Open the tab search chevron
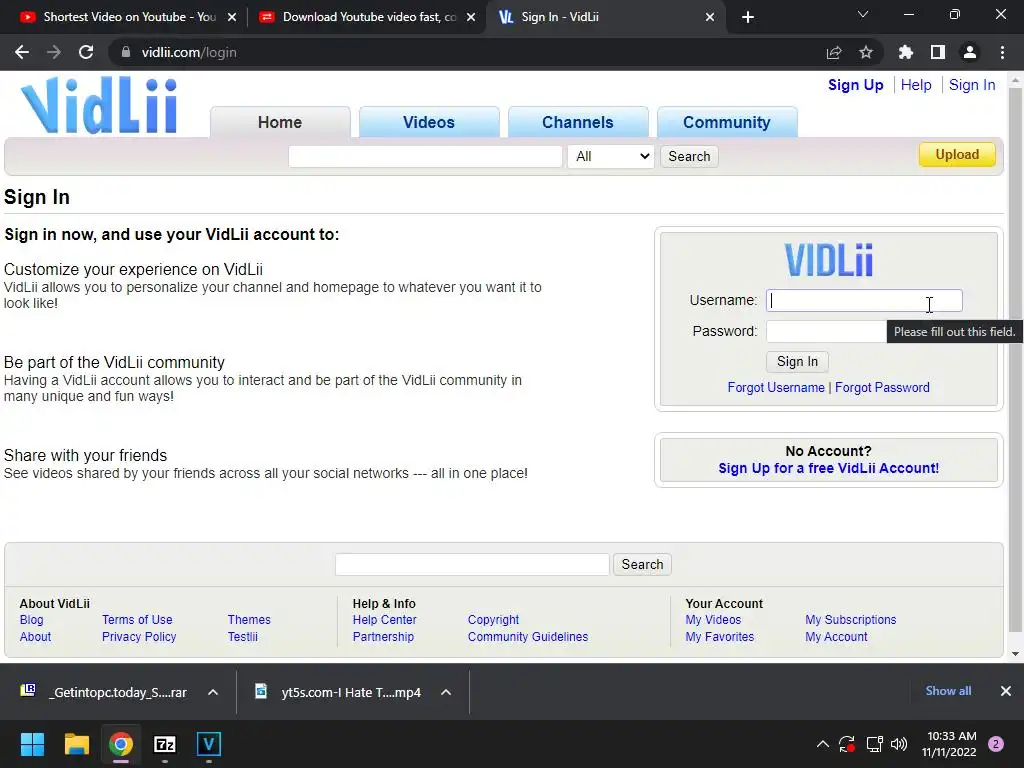Image resolution: width=1024 pixels, height=768 pixels. 863,14
